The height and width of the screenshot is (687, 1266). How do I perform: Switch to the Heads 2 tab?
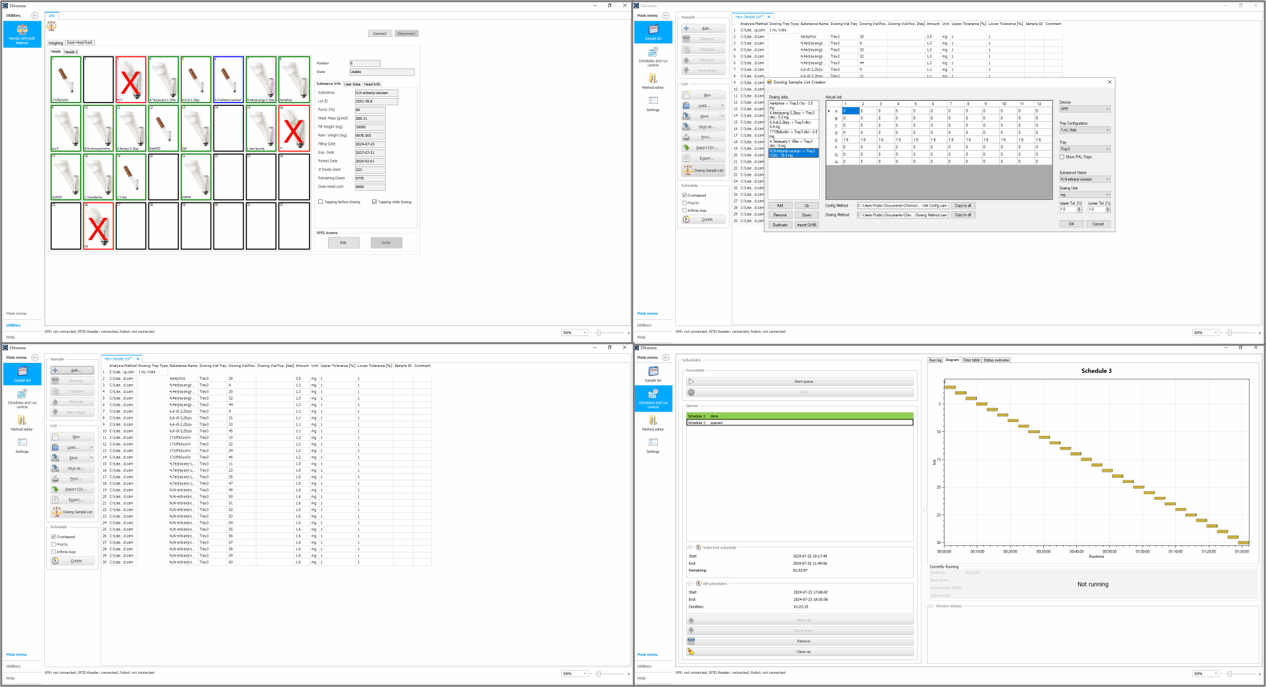tap(71, 52)
